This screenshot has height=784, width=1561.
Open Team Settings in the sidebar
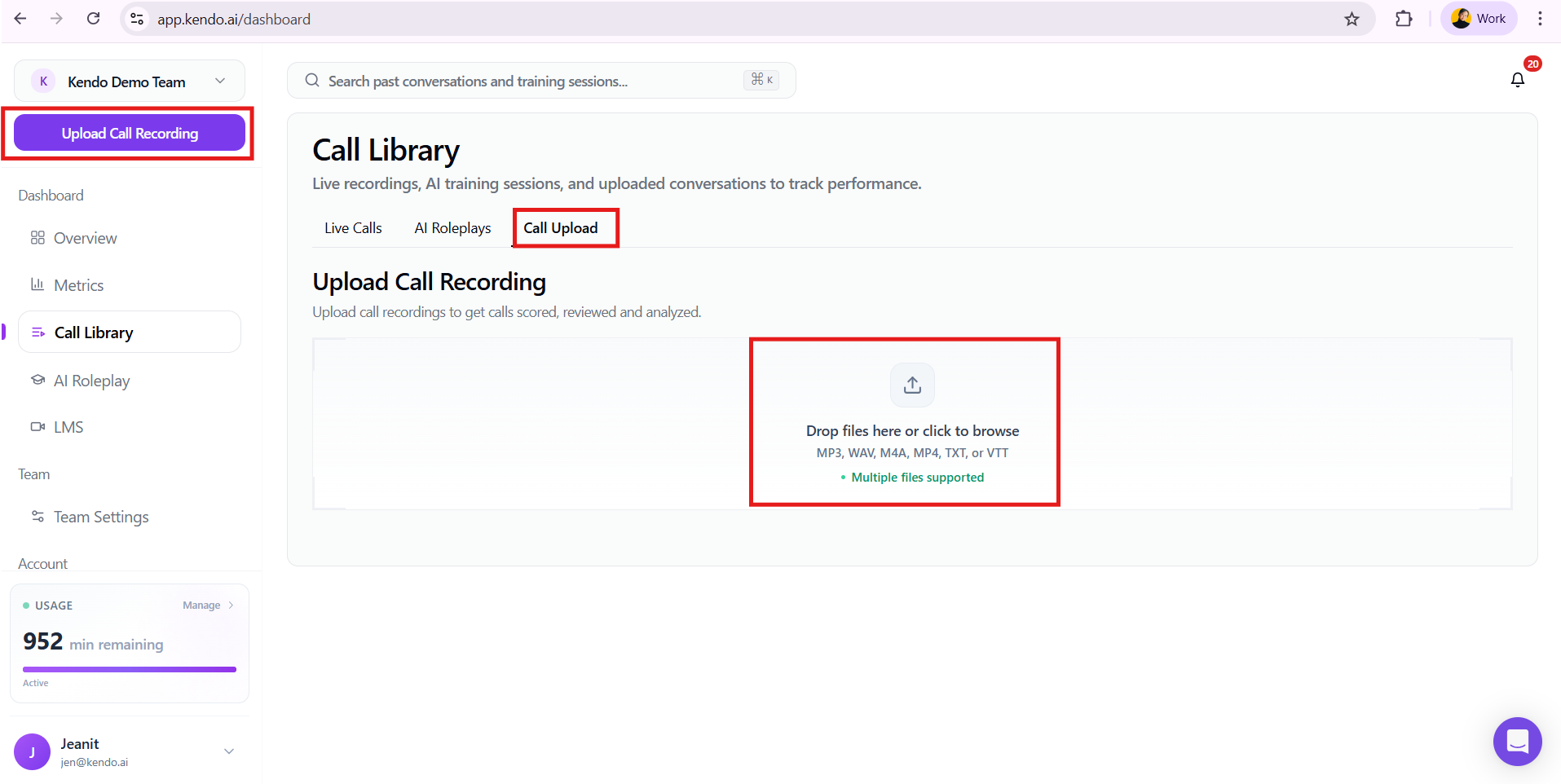tap(101, 517)
